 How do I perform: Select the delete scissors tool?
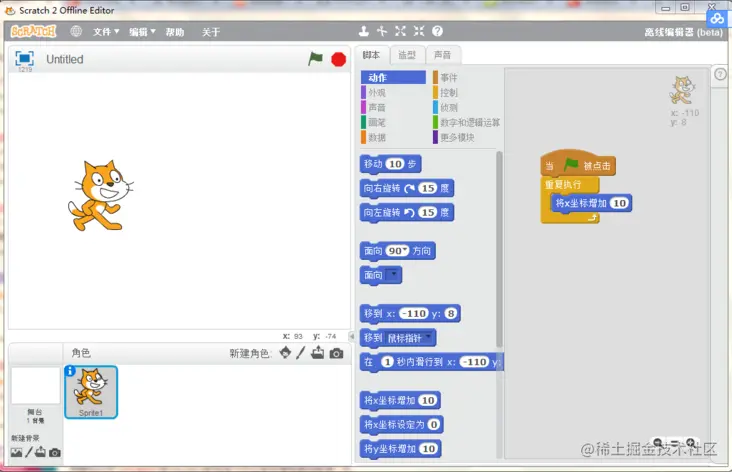[x=382, y=31]
